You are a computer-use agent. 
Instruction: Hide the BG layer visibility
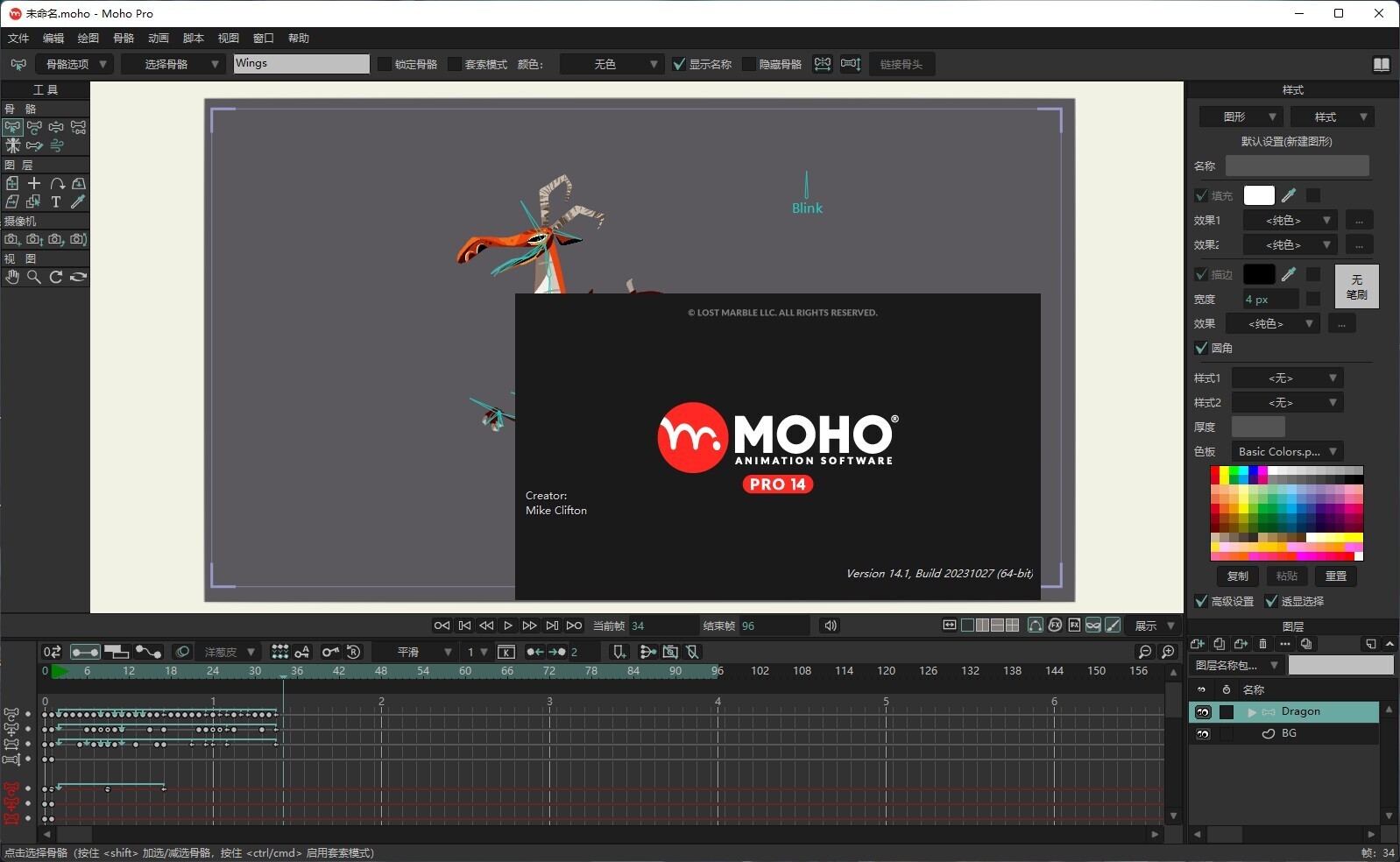[1203, 733]
